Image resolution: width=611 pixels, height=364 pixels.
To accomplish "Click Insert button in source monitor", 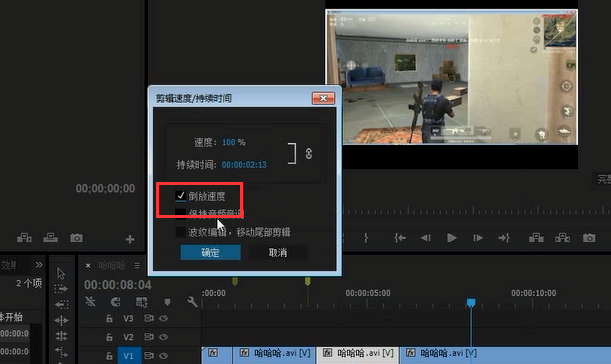I will 24,238.
